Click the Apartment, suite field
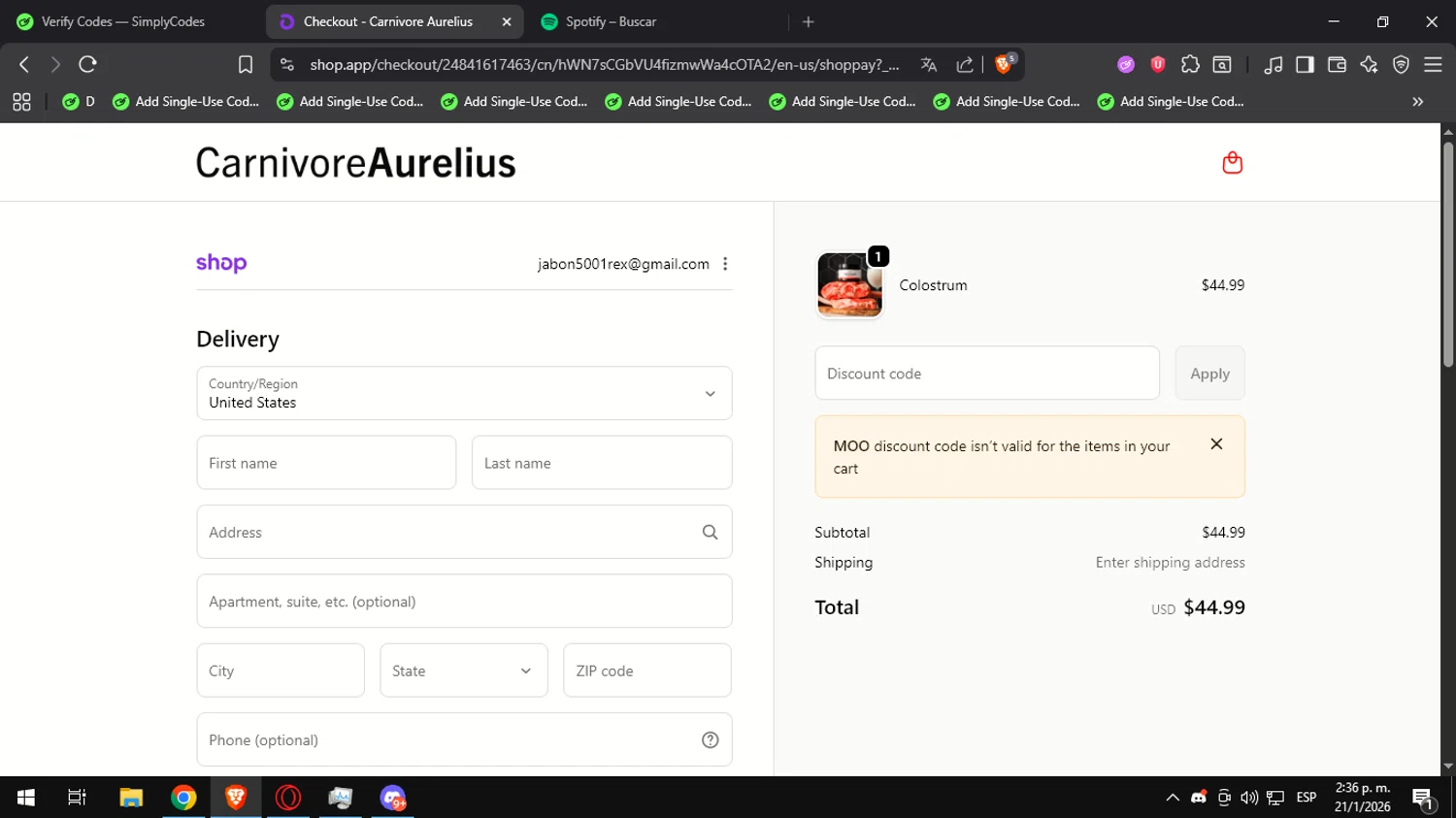The image size is (1456, 818). [x=464, y=602]
